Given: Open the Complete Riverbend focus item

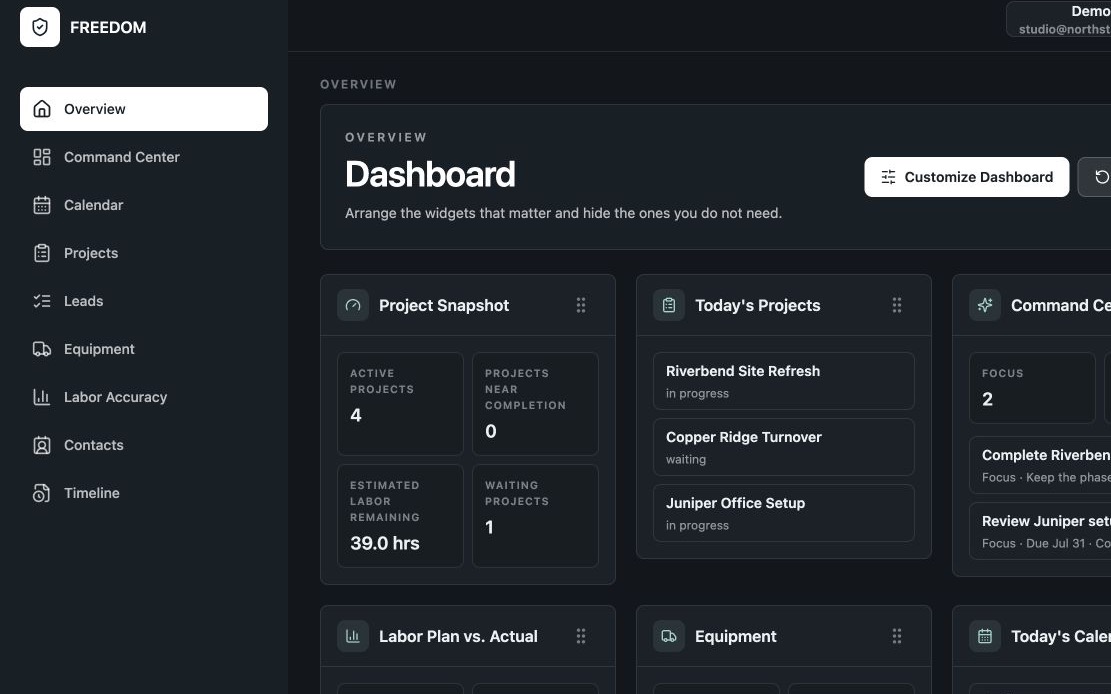Looking at the screenshot, I should click(1040, 465).
